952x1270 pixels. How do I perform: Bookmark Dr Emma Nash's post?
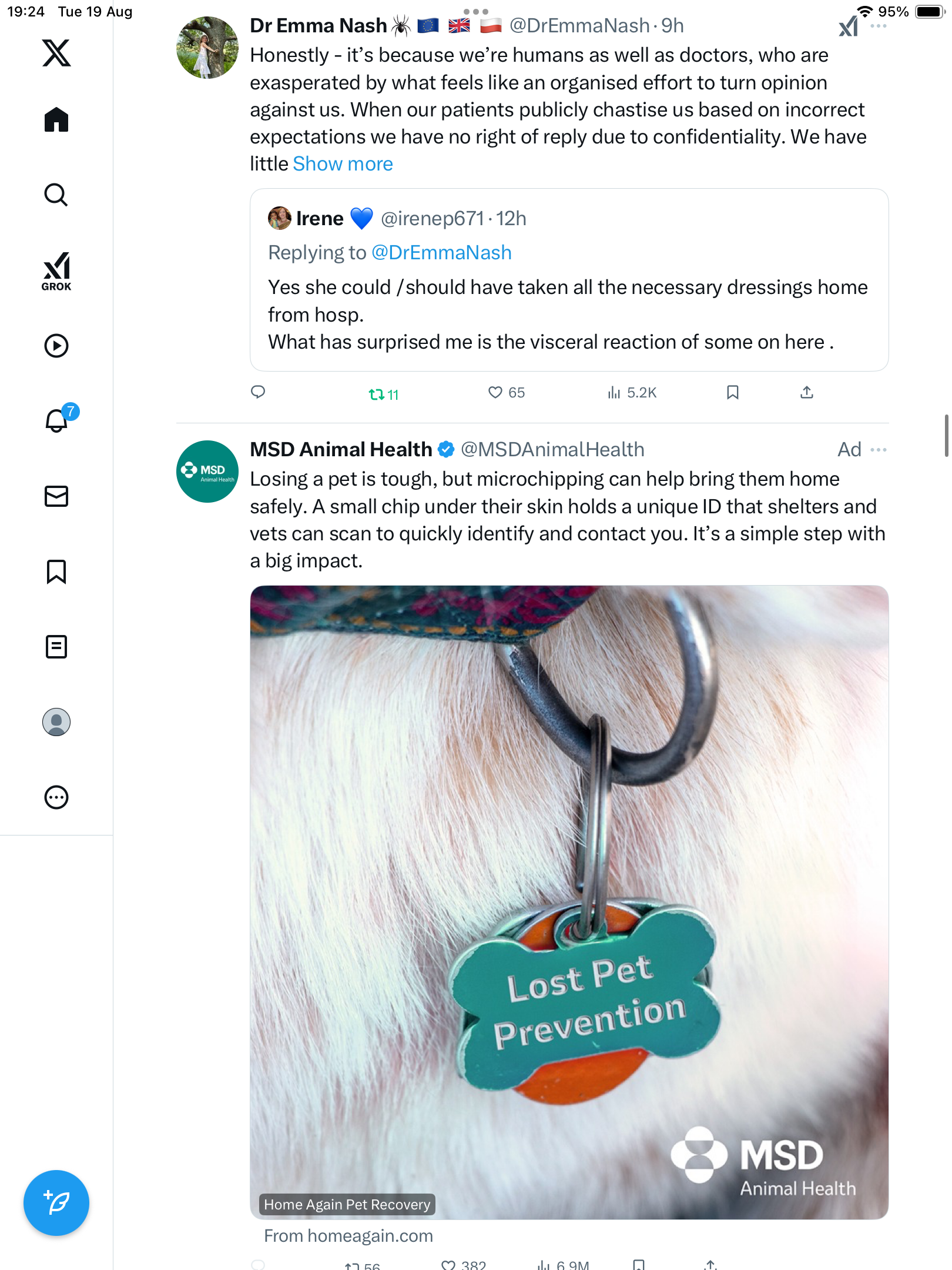tap(732, 392)
